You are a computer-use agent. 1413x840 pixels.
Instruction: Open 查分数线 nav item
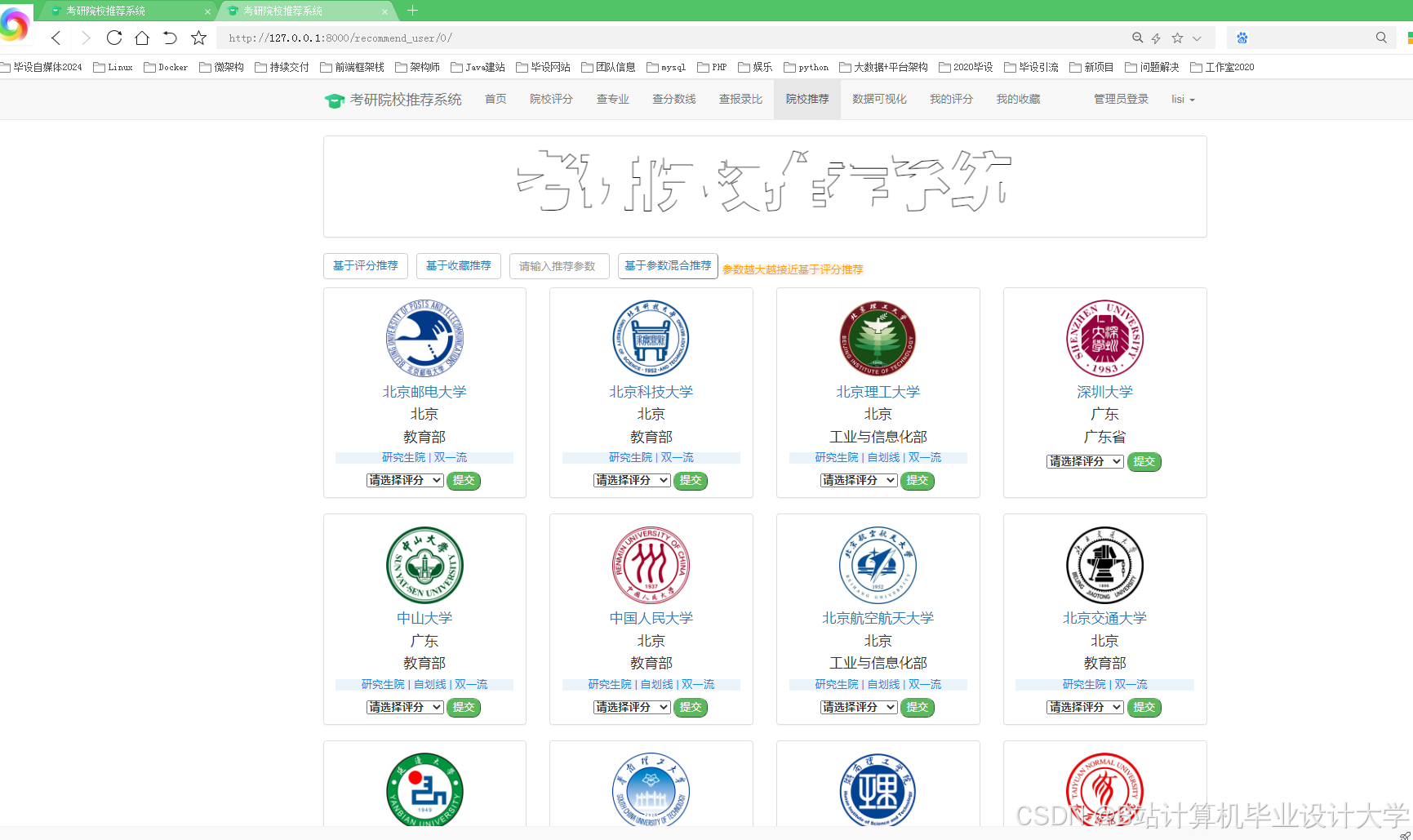point(673,100)
